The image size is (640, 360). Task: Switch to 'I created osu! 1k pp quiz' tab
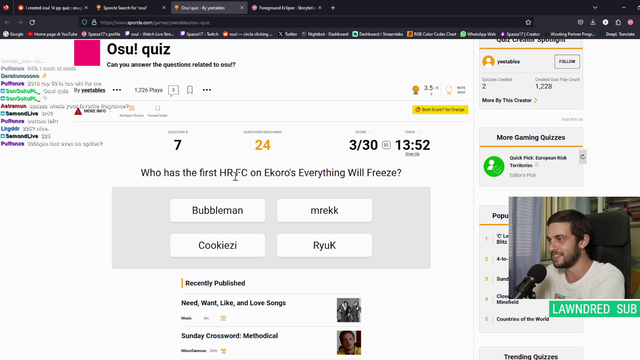point(53,8)
